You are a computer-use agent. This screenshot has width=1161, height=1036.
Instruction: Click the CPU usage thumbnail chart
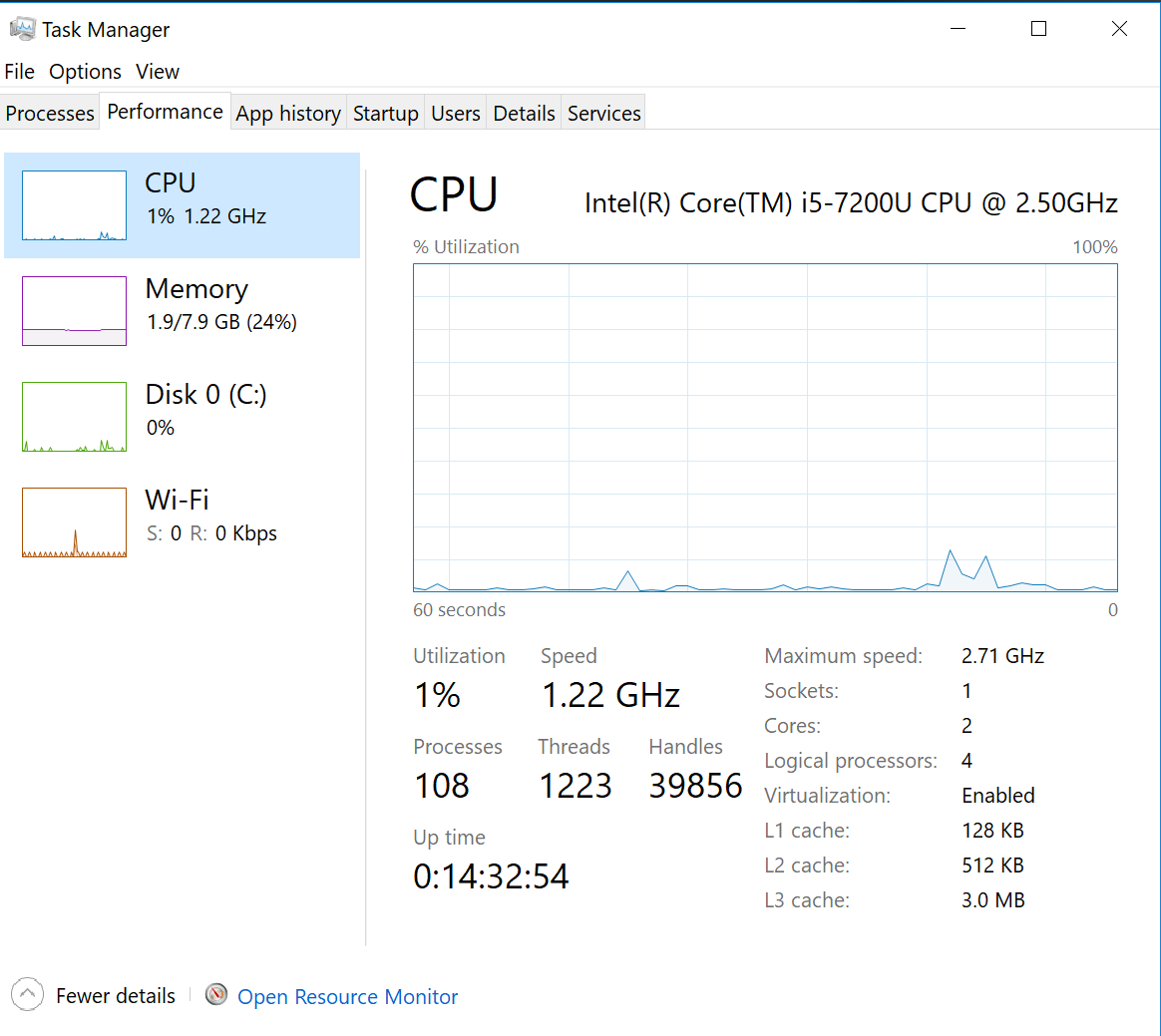[74, 204]
